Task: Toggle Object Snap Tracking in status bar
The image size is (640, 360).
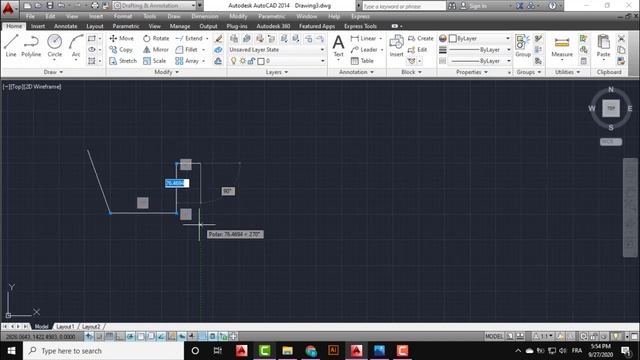Action: (x=161, y=336)
